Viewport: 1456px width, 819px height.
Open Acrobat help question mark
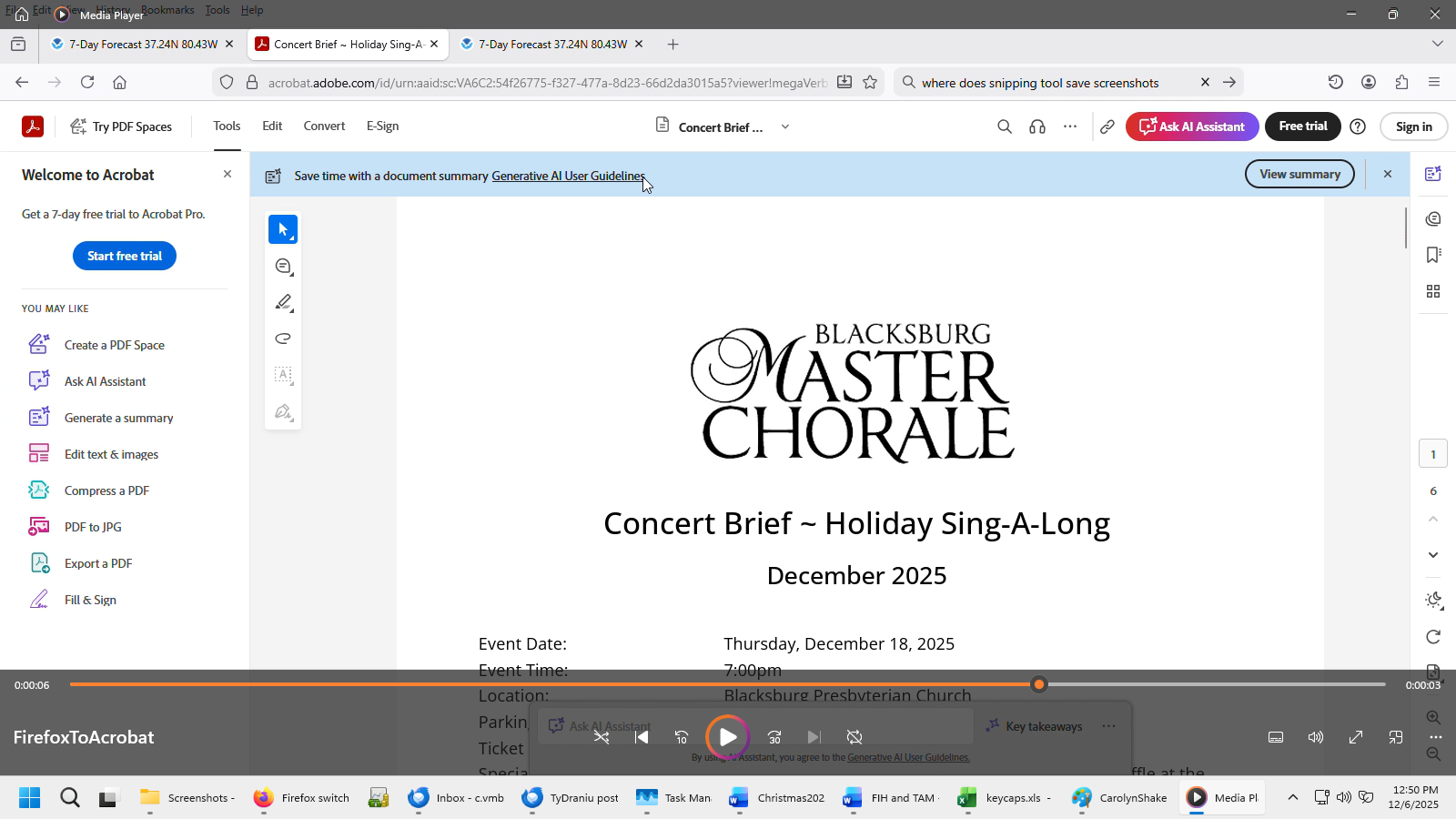click(1358, 126)
